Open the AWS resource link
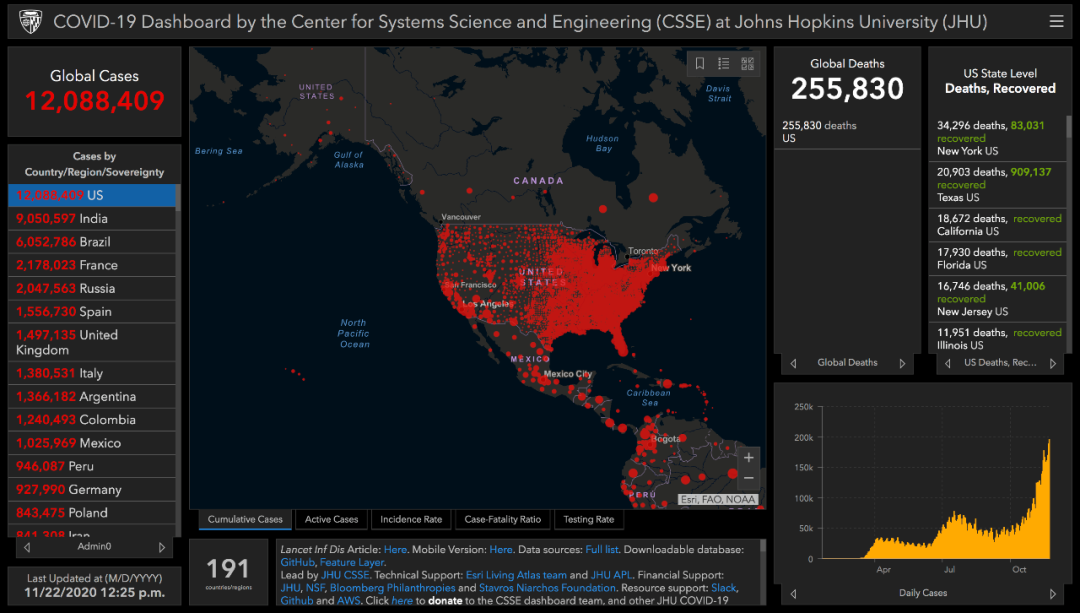1080x613 pixels. [348, 601]
